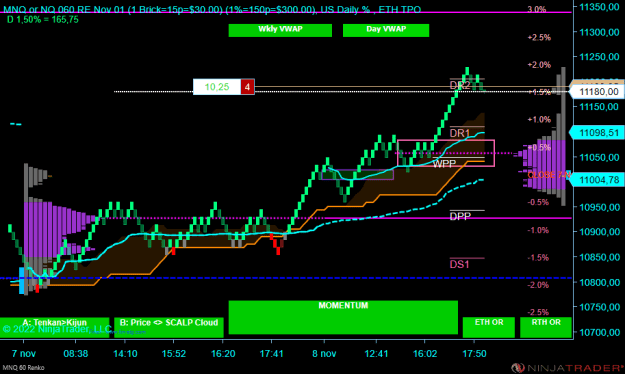Click the 11050,00 price axis label
The height and width of the screenshot is (374, 625).
point(599,157)
